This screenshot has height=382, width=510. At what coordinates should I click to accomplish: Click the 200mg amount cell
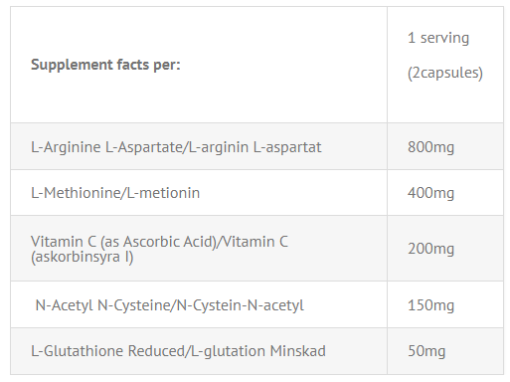tap(445, 249)
